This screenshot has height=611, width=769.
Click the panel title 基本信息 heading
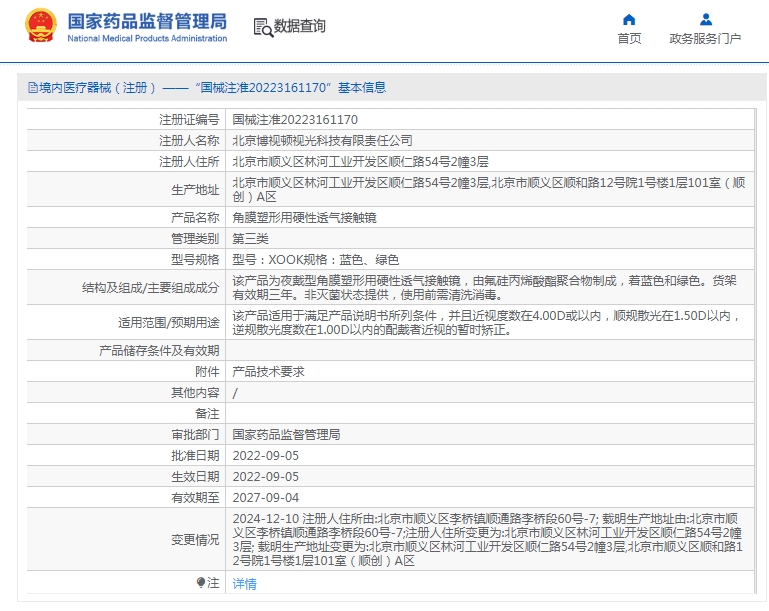pyautogui.click(x=362, y=88)
